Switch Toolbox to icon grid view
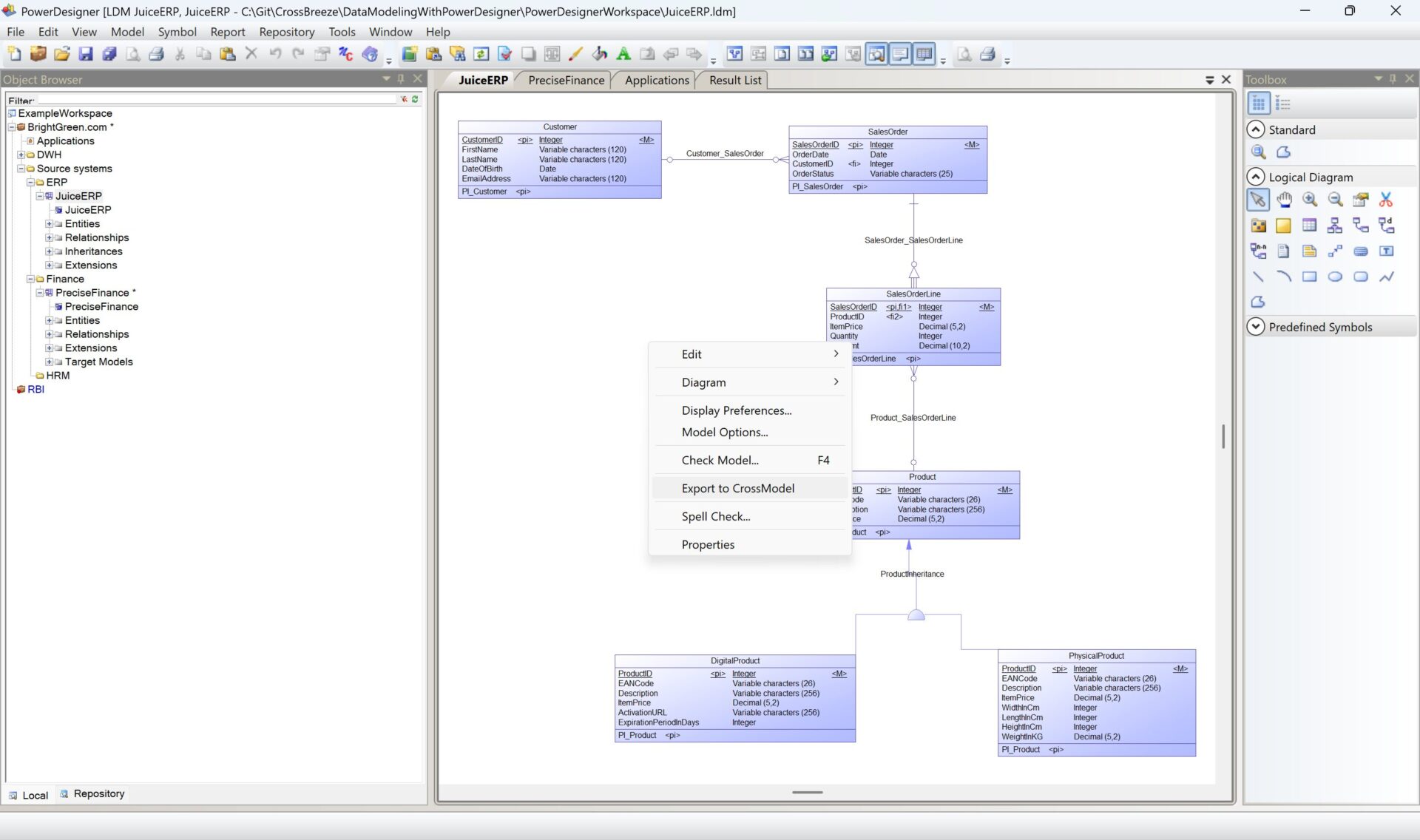This screenshot has height=840, width=1420. (1258, 104)
